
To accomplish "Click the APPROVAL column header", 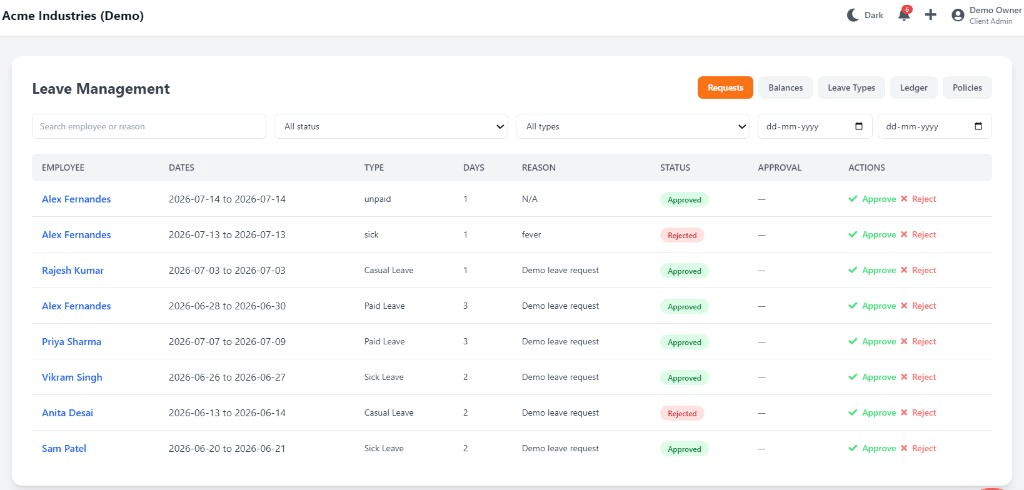I will click(x=780, y=168).
